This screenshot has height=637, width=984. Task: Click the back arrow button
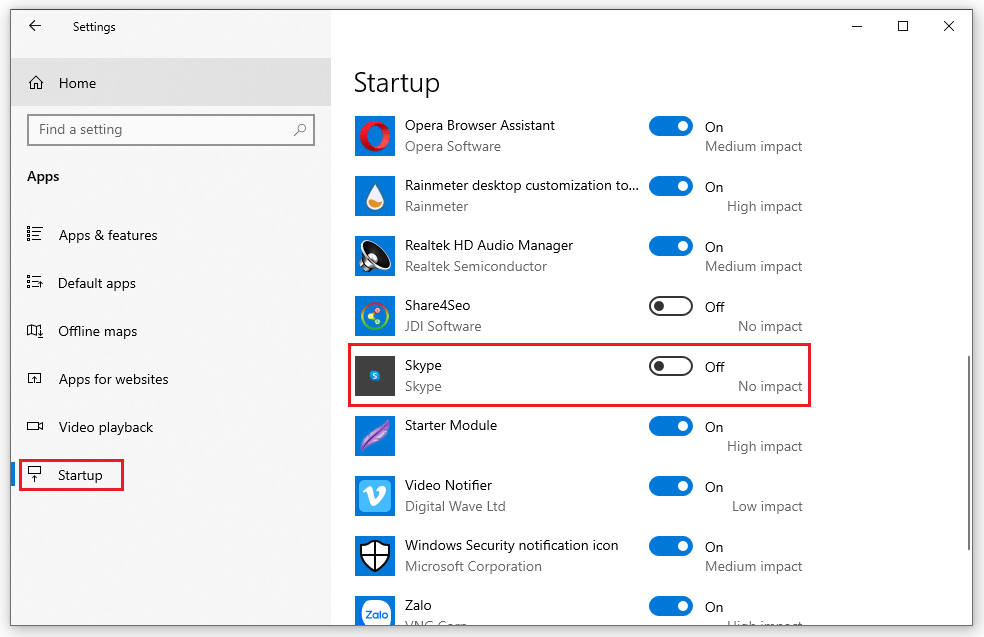point(35,26)
